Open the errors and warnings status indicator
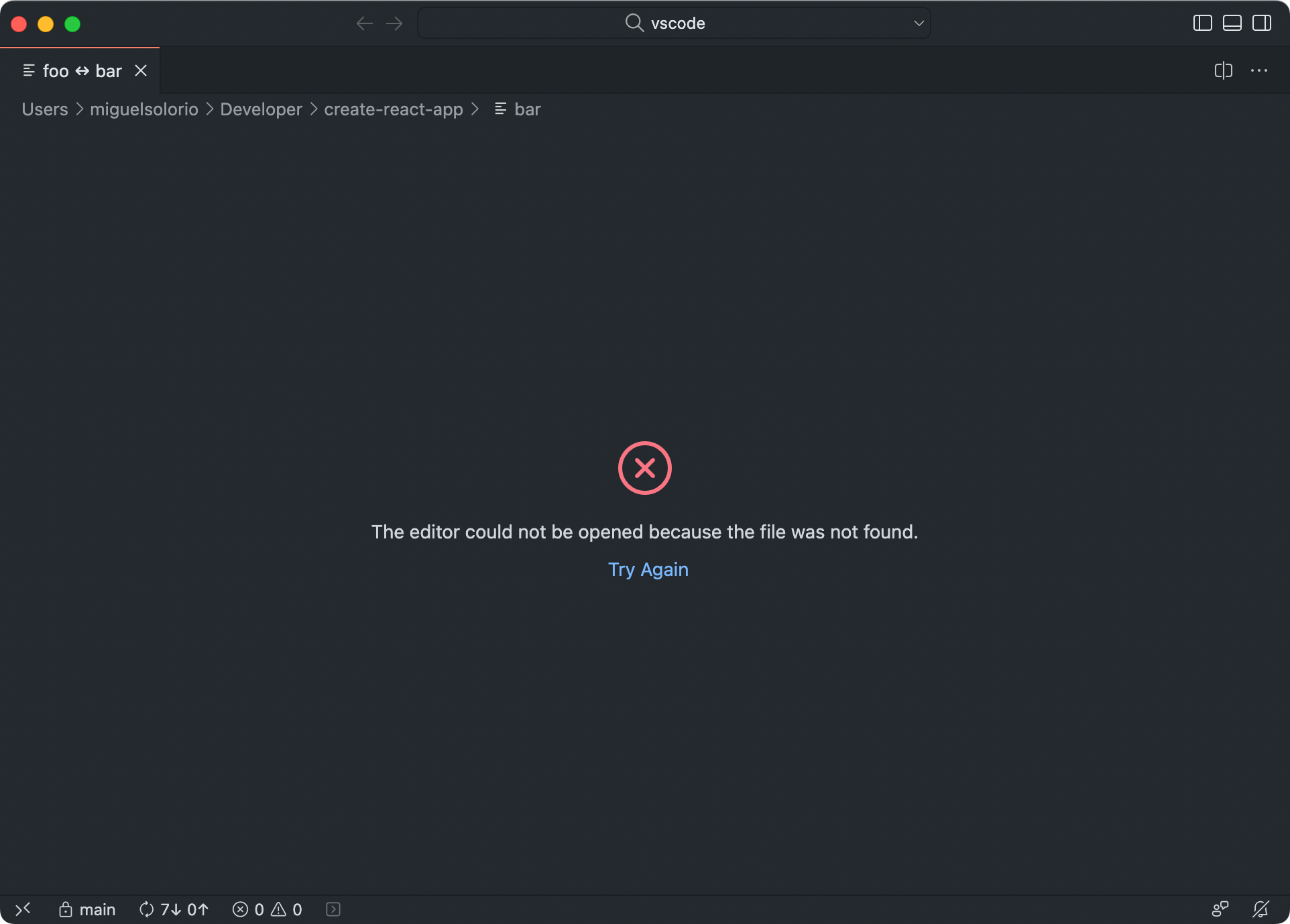The width and height of the screenshot is (1290, 924). 267,909
